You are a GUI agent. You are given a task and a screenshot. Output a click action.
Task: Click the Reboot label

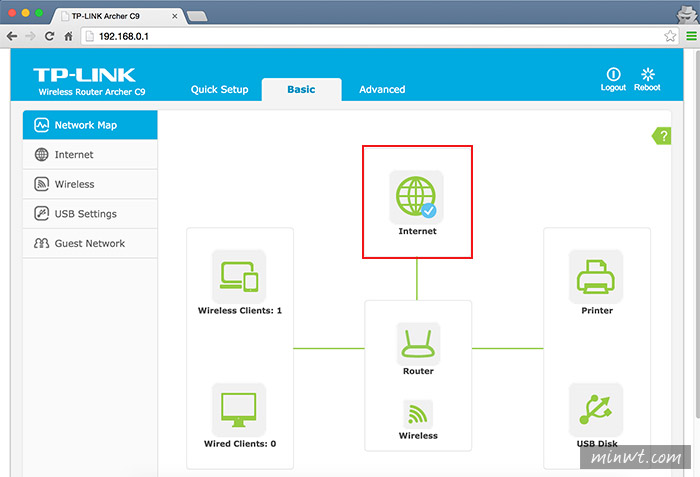click(647, 88)
